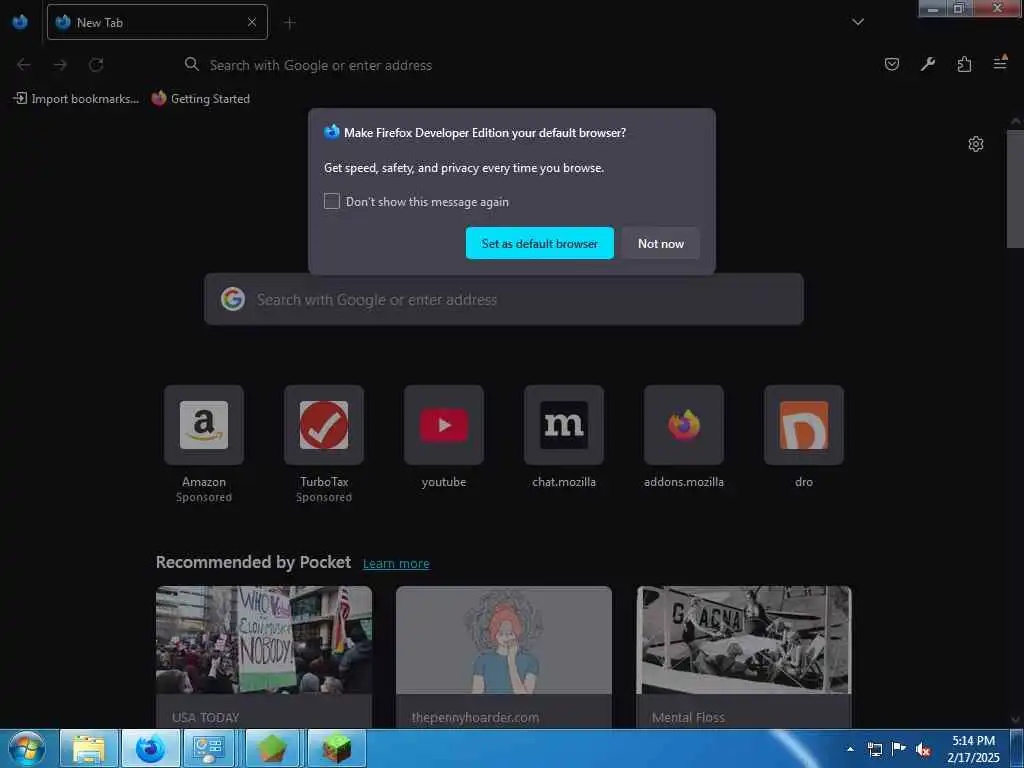Click the New Tab tab label
This screenshot has height=768, width=1024.
click(x=99, y=22)
